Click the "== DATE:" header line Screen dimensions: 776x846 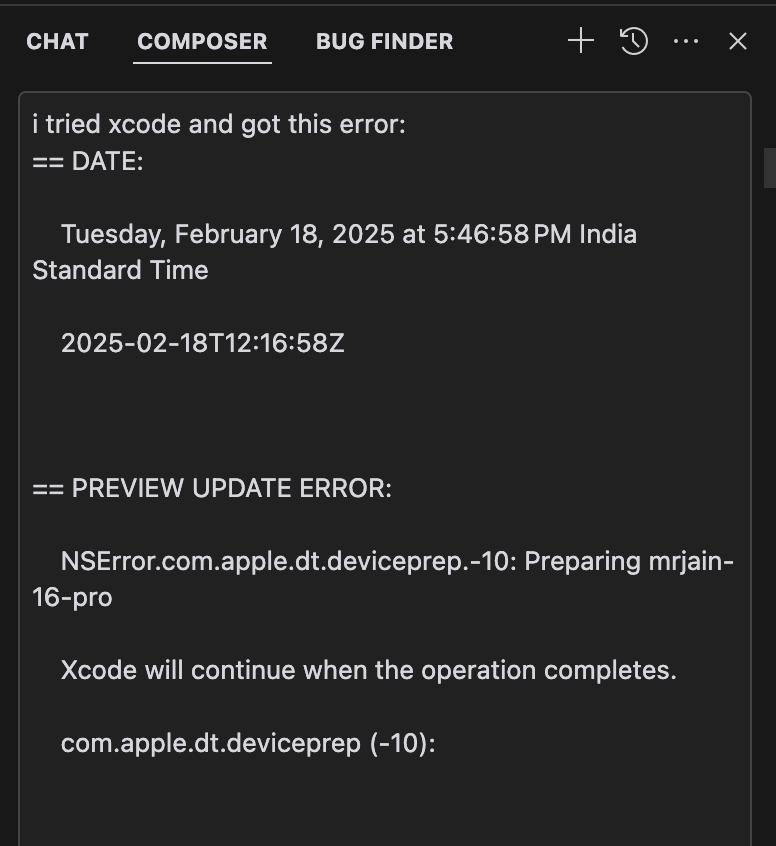pyautogui.click(x=88, y=161)
